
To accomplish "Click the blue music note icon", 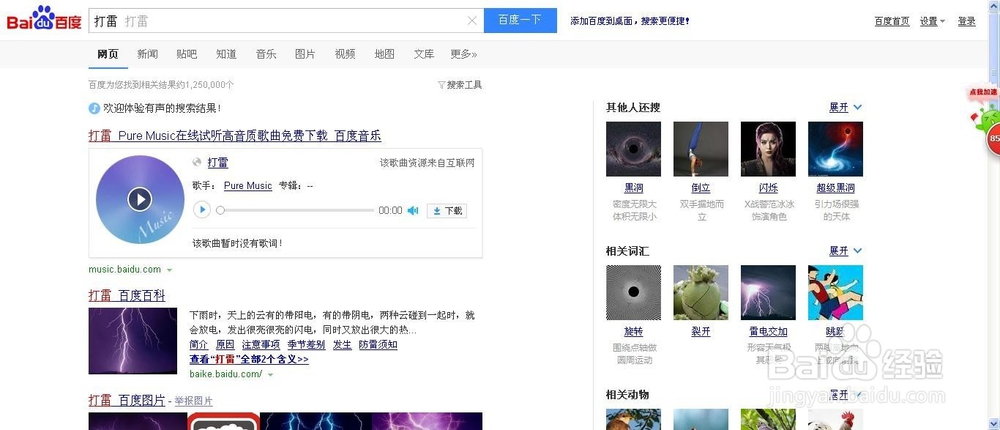I will pyautogui.click(x=94, y=108).
